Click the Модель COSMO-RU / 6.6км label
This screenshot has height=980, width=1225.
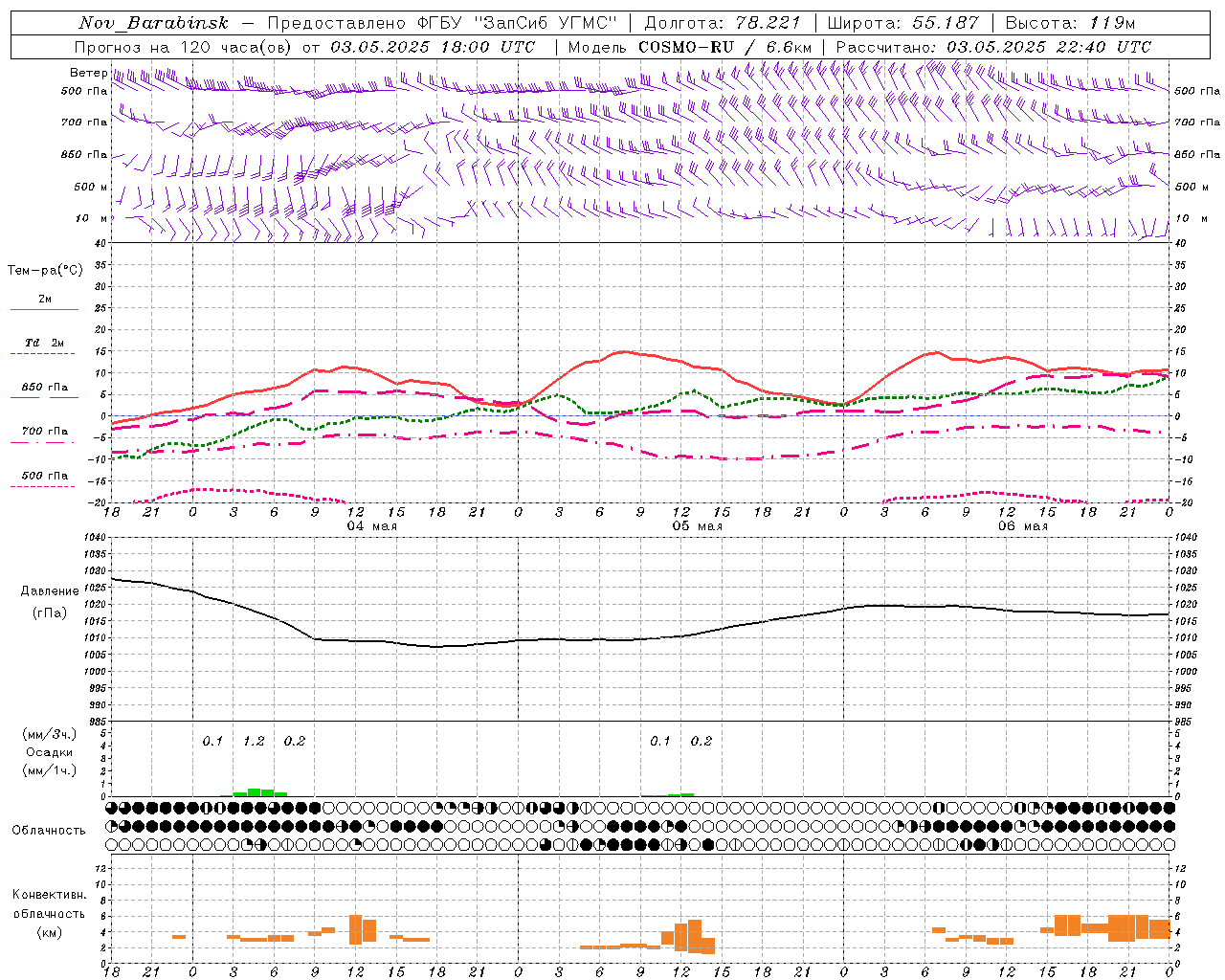coord(690,47)
